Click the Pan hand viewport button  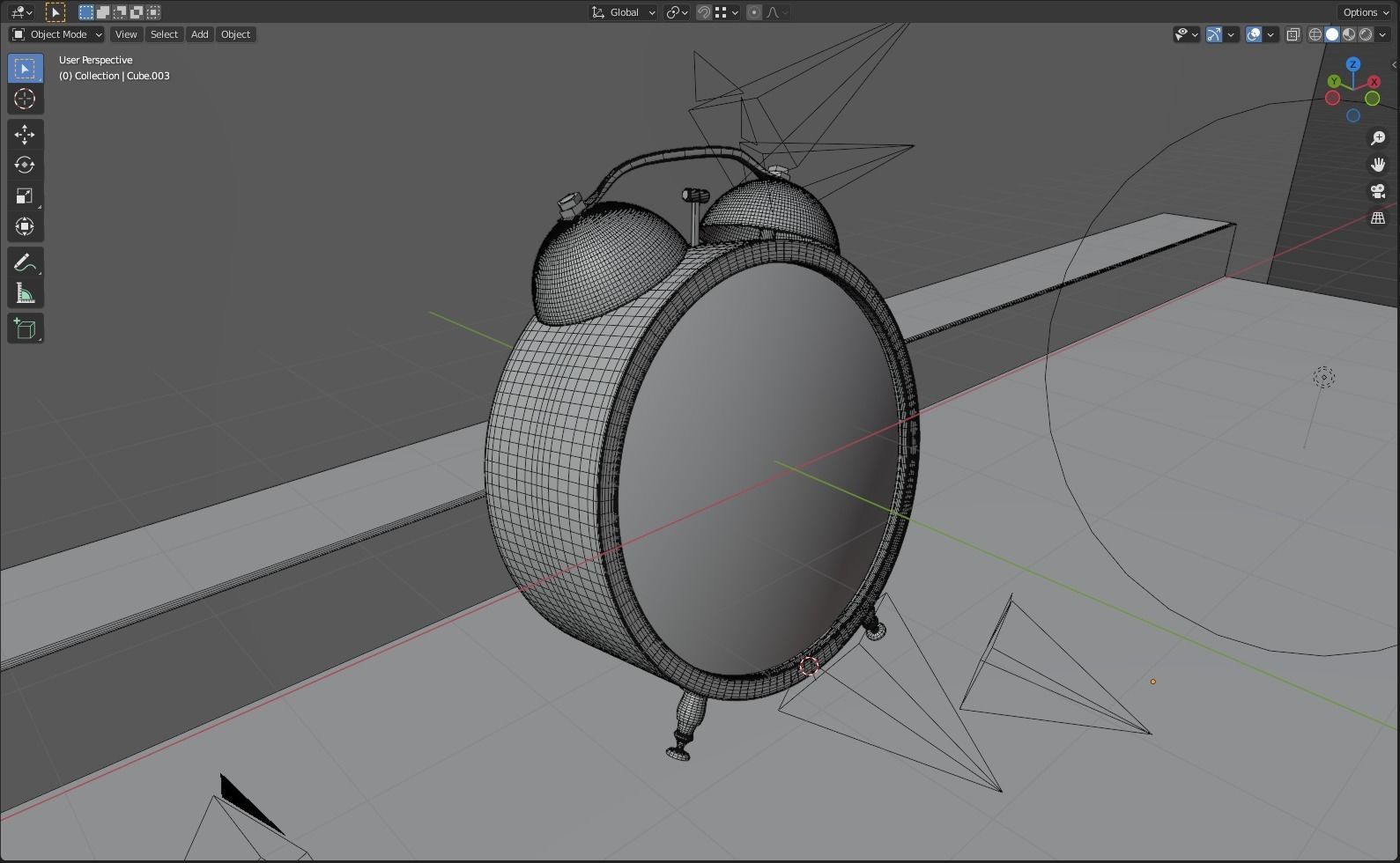[x=1378, y=165]
